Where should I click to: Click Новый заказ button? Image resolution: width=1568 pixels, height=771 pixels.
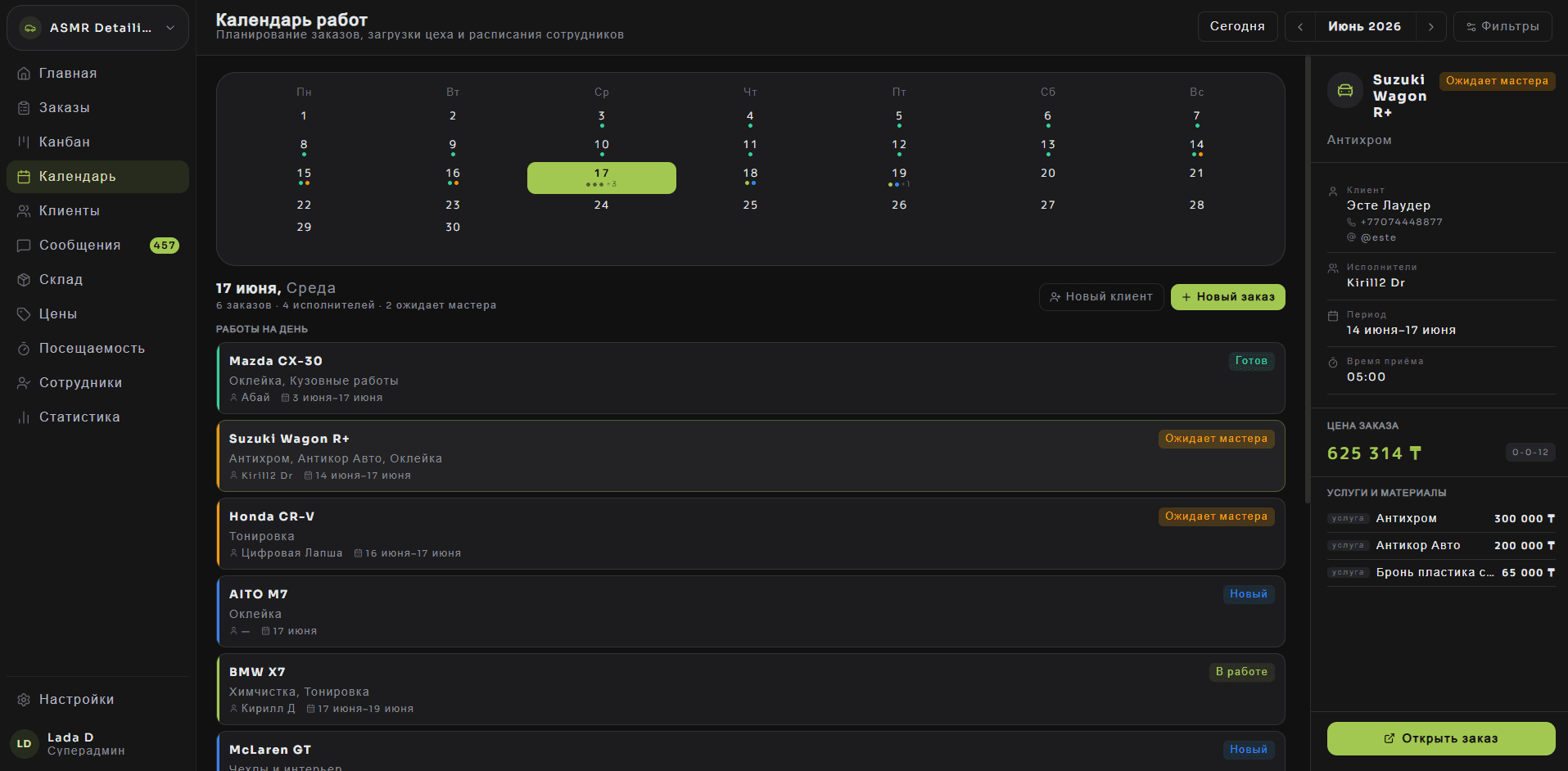click(1228, 297)
